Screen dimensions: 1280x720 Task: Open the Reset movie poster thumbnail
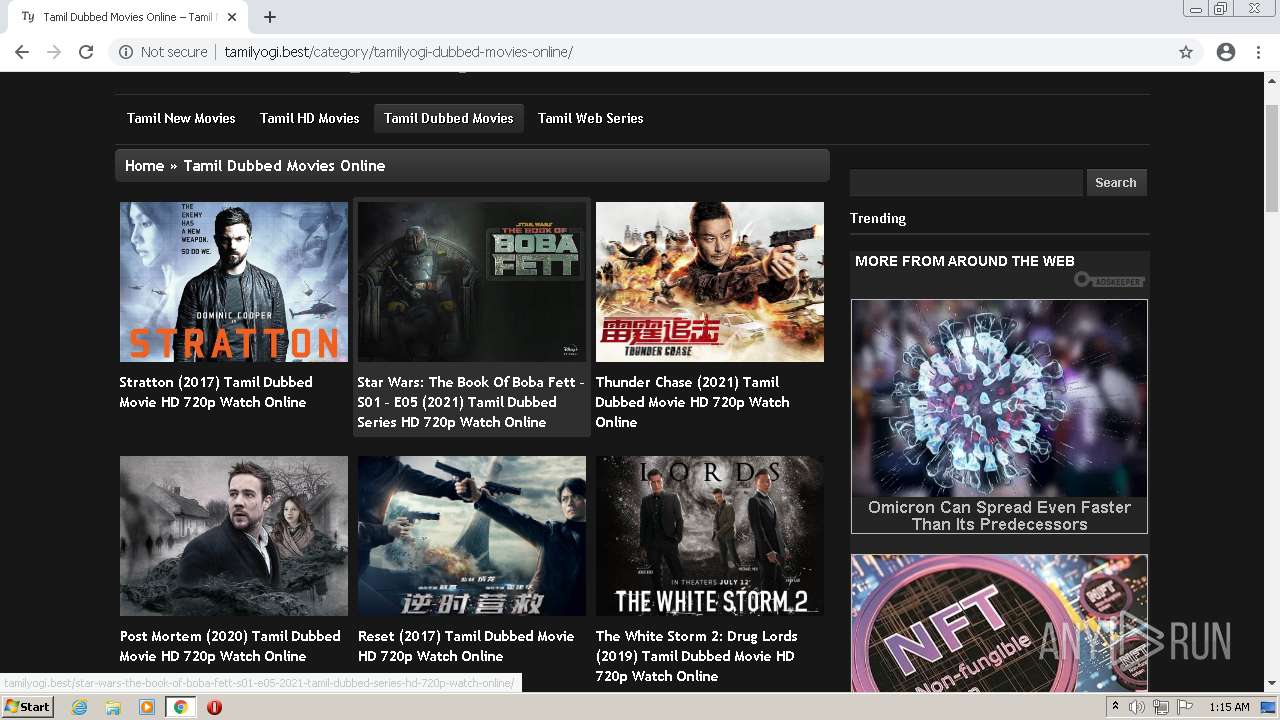click(x=472, y=536)
